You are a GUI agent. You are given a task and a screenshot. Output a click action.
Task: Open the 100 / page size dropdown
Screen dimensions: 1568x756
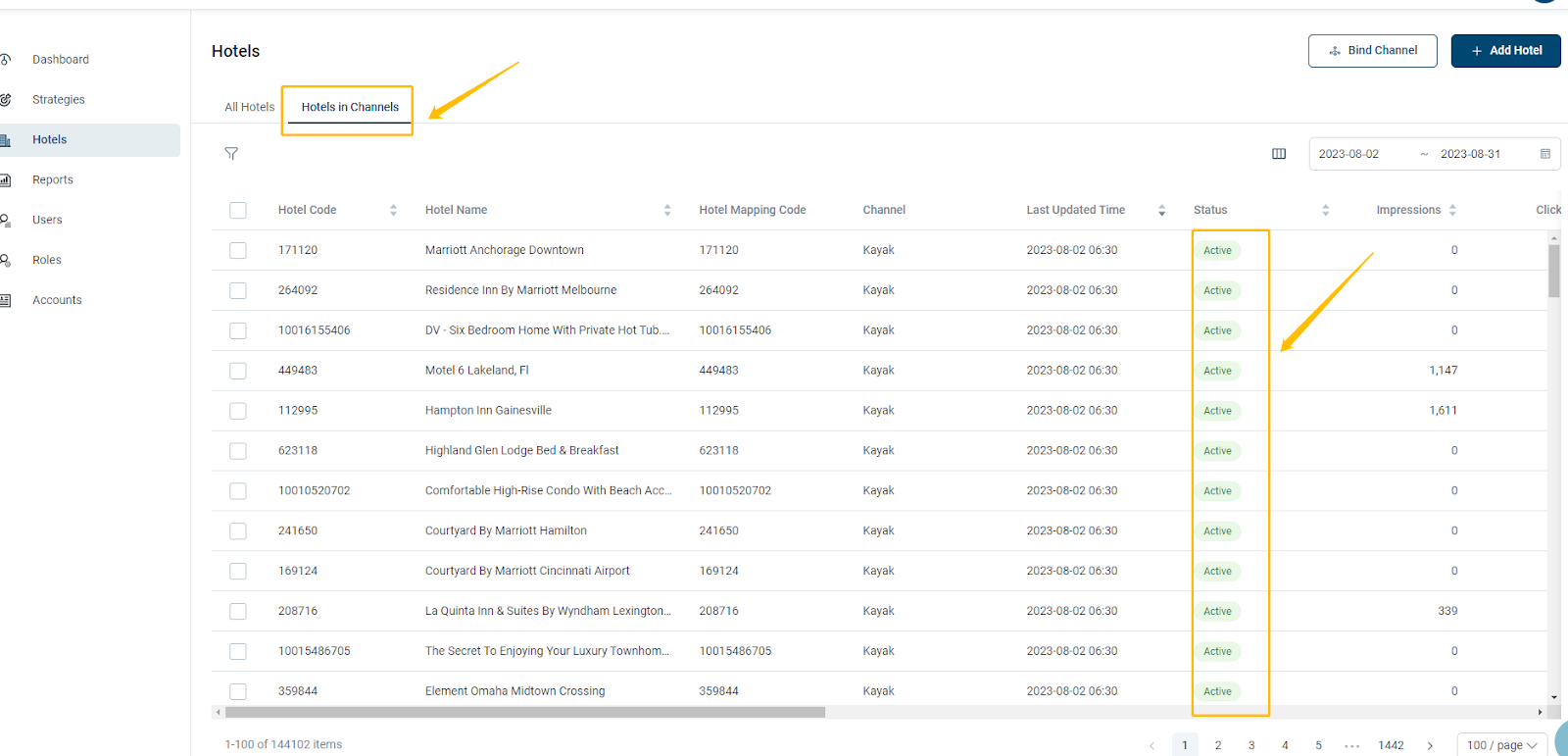click(1502, 745)
